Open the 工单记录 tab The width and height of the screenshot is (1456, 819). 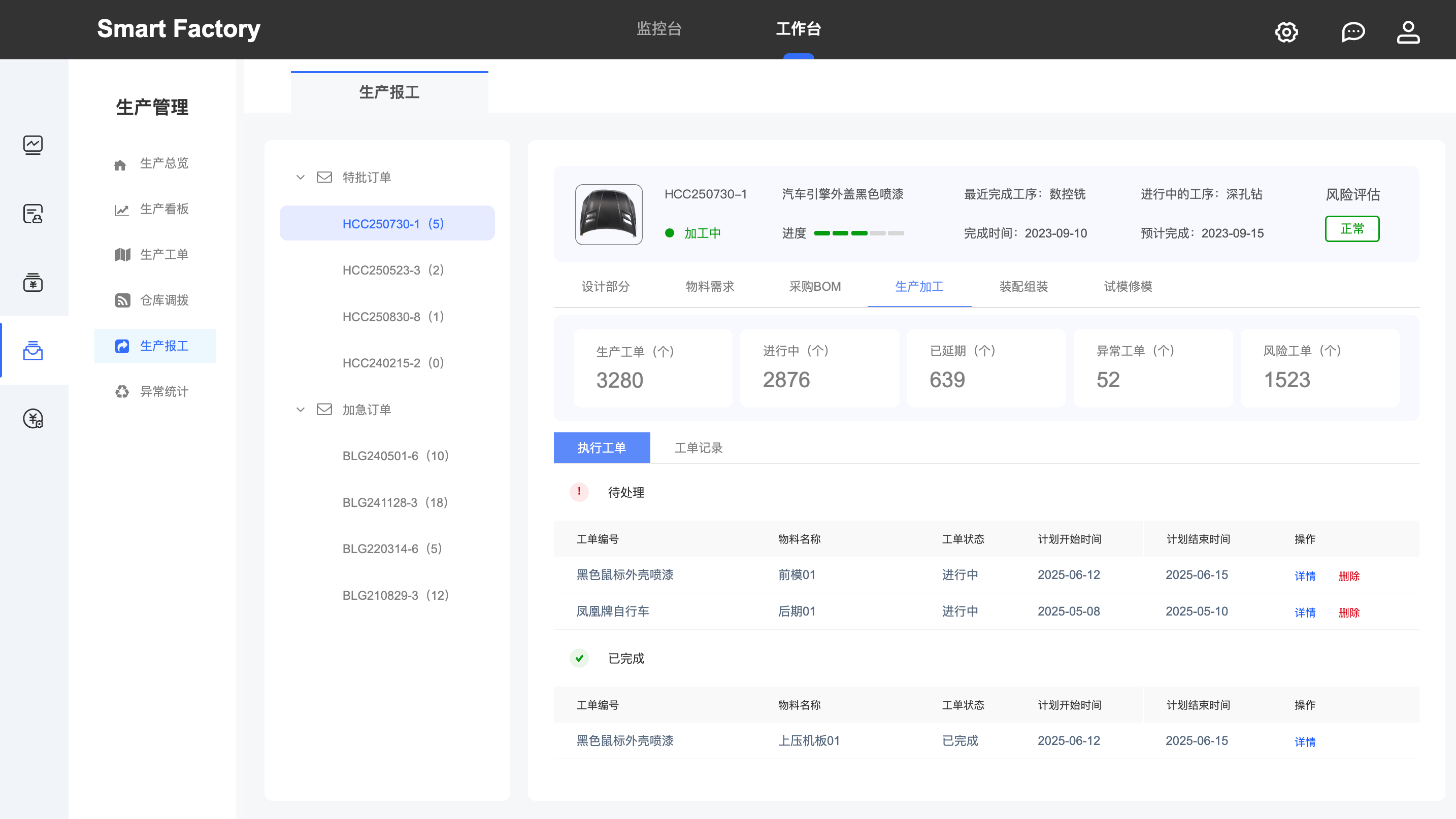[x=698, y=448]
